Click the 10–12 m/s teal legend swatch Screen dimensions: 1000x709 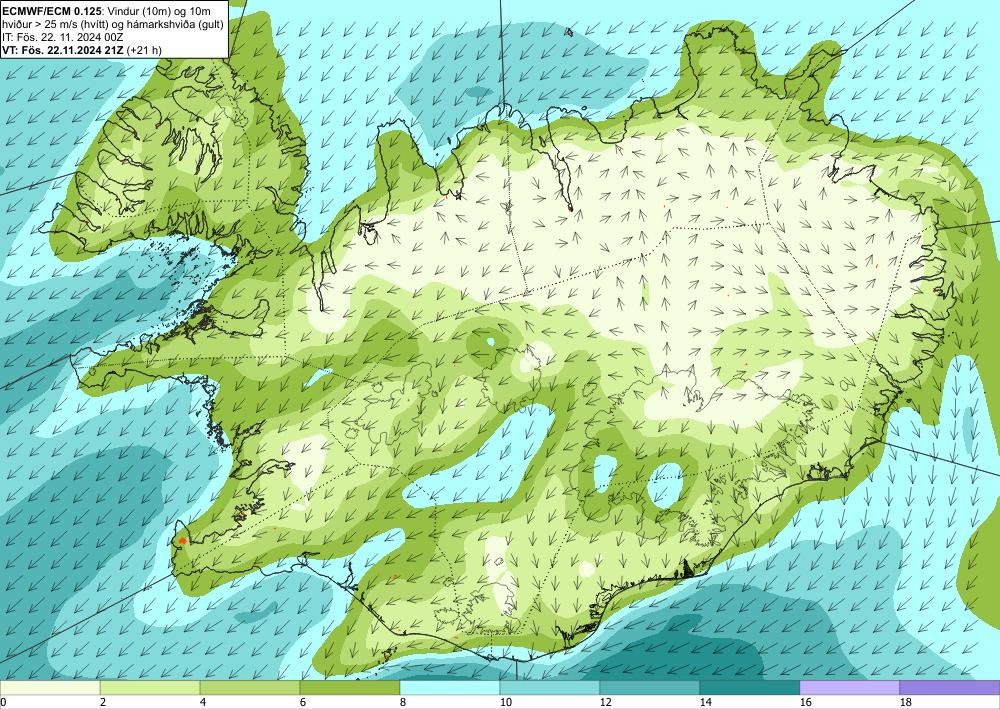tap(550, 687)
